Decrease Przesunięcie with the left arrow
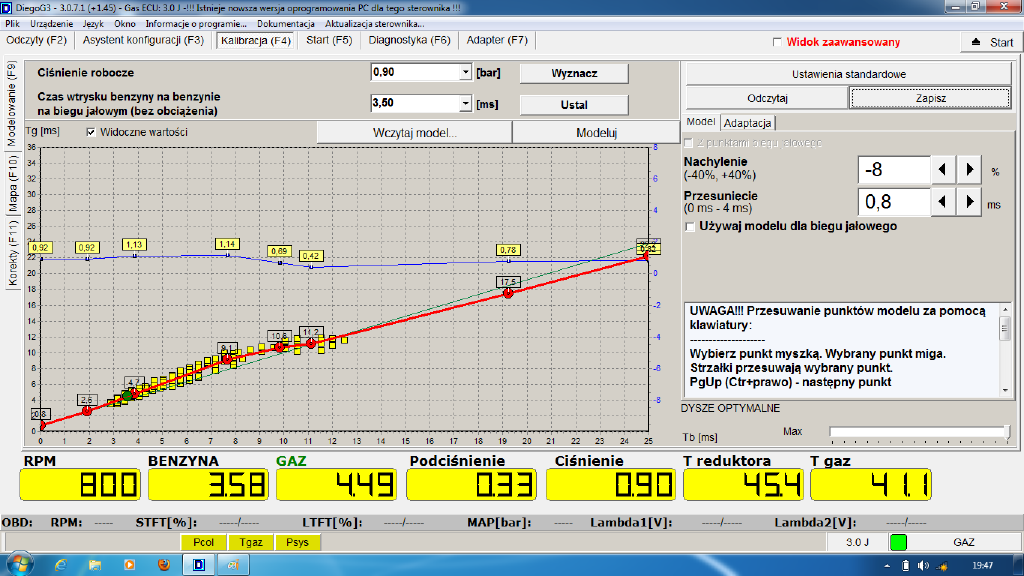1024x576 pixels. tap(942, 202)
